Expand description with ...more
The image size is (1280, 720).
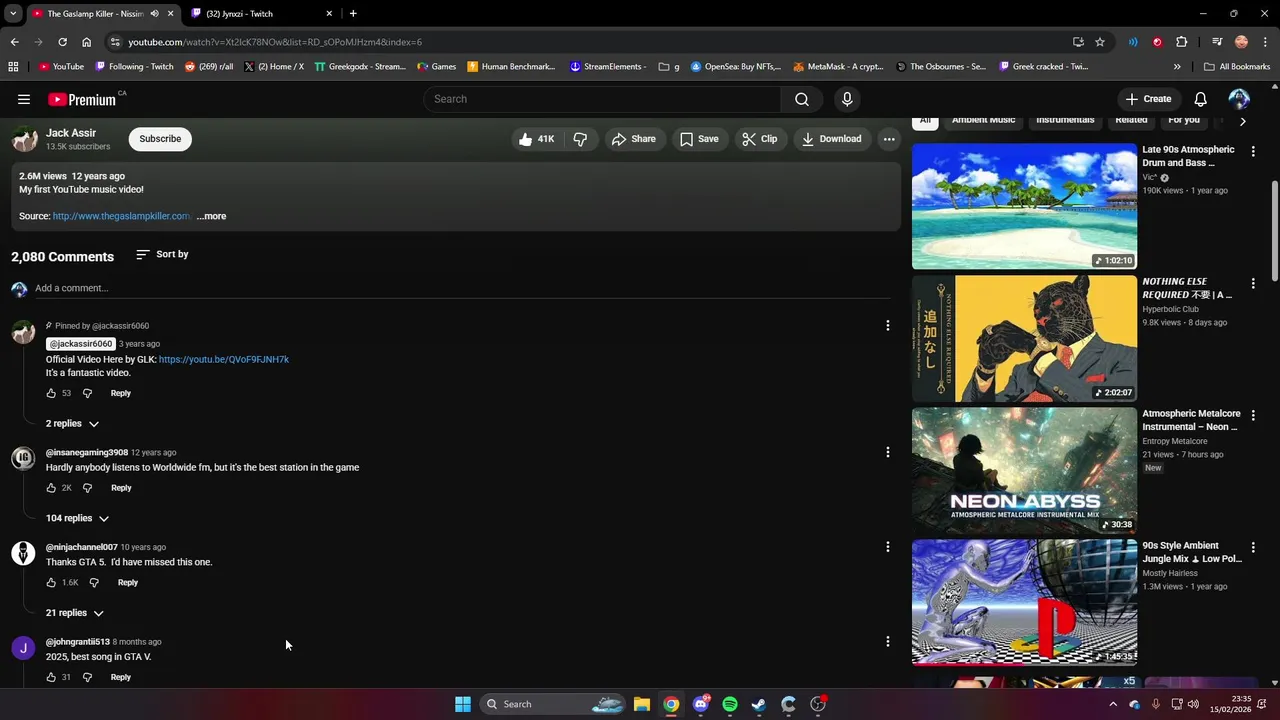tap(211, 216)
